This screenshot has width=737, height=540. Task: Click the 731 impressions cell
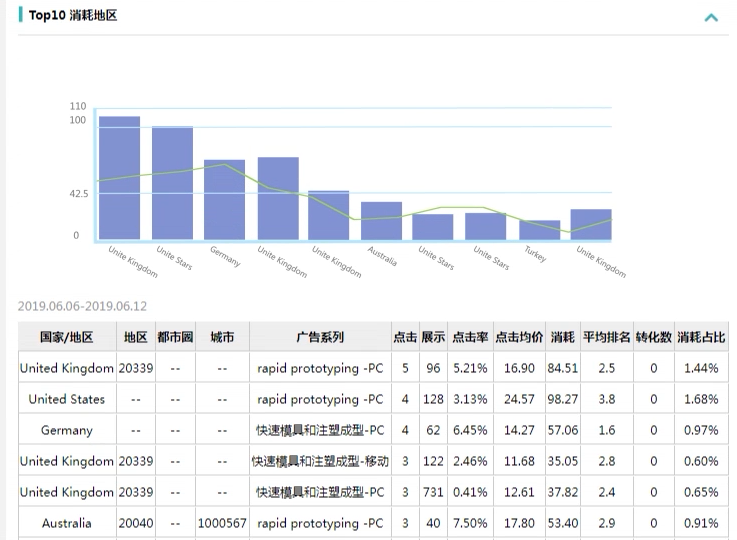[x=433, y=492]
